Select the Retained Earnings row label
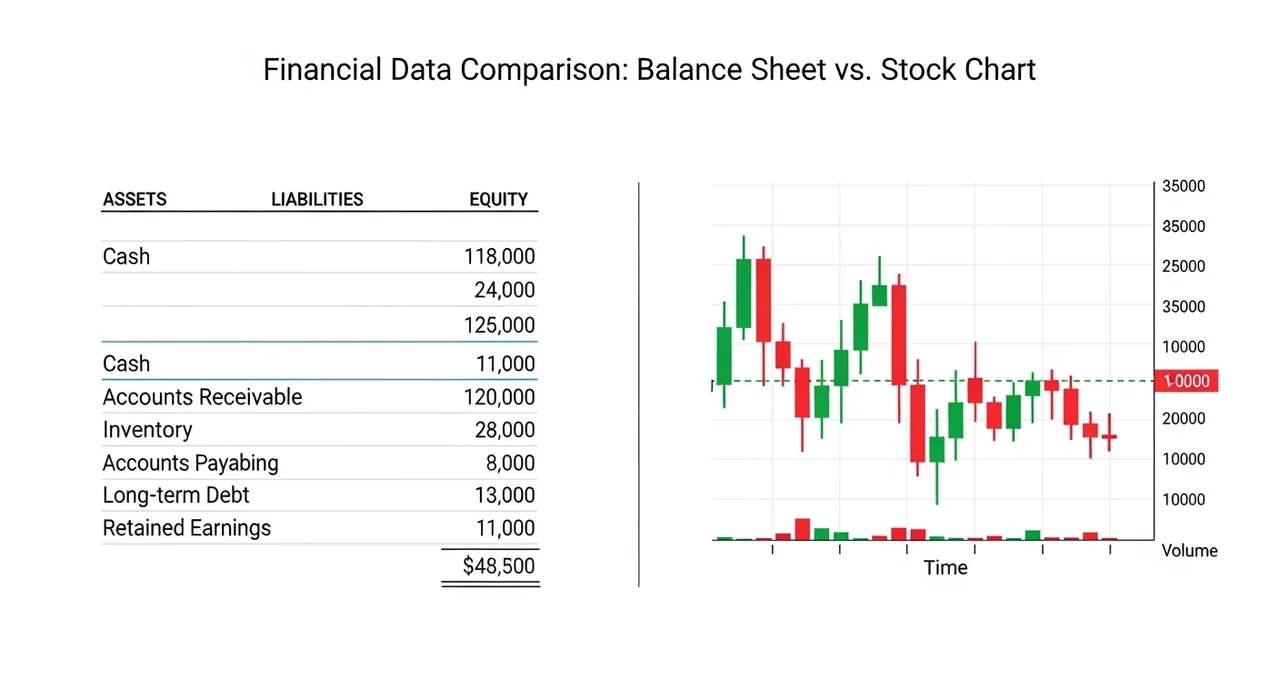1280x698 pixels. click(x=186, y=528)
